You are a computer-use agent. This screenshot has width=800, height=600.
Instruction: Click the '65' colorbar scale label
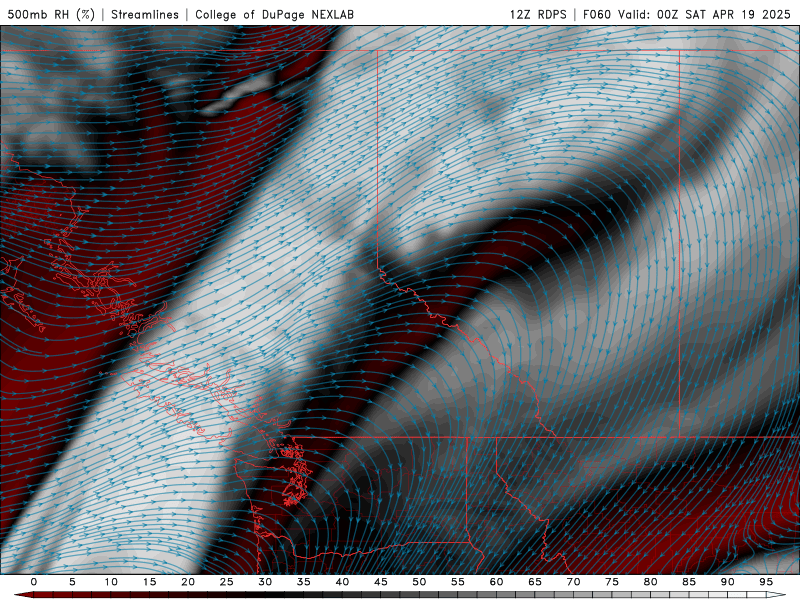[535, 582]
